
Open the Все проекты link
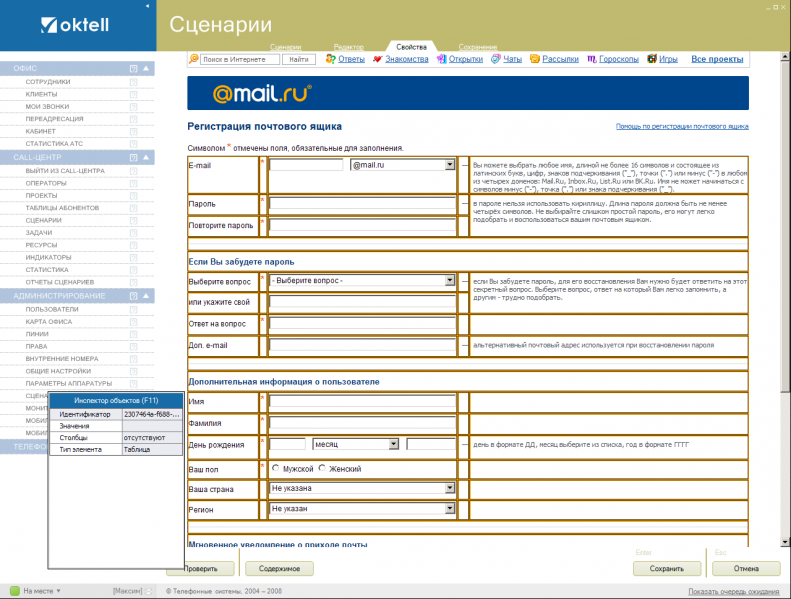(717, 59)
